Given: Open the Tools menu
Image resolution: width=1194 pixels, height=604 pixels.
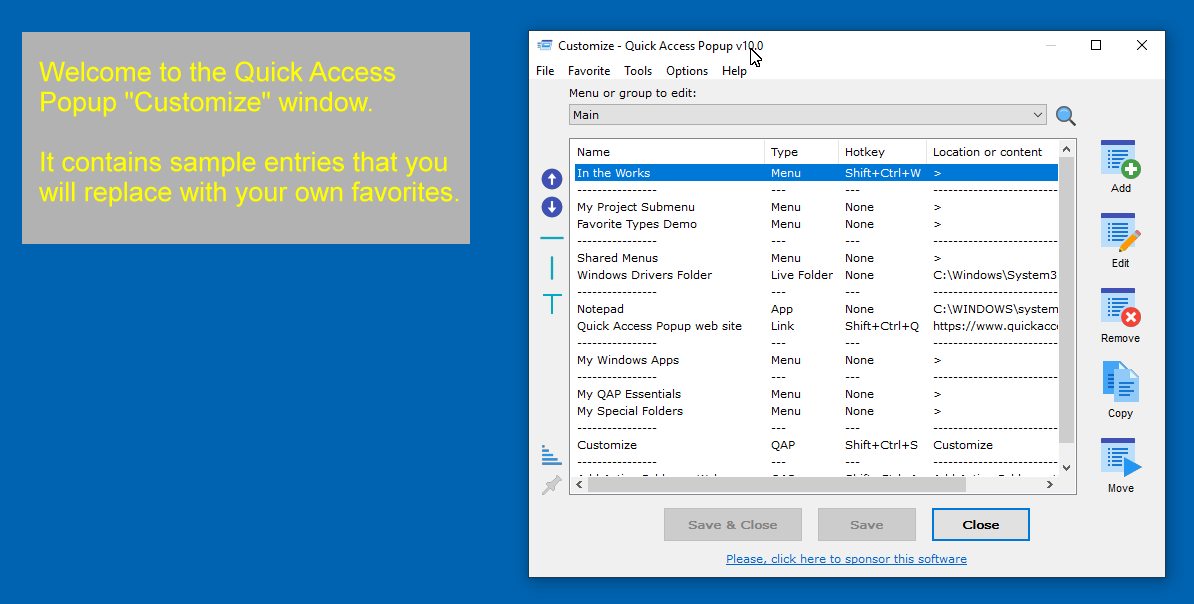Looking at the screenshot, I should coord(638,71).
